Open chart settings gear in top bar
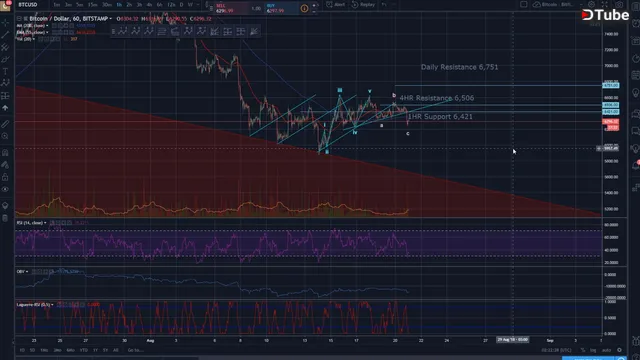 [x=591, y=4]
